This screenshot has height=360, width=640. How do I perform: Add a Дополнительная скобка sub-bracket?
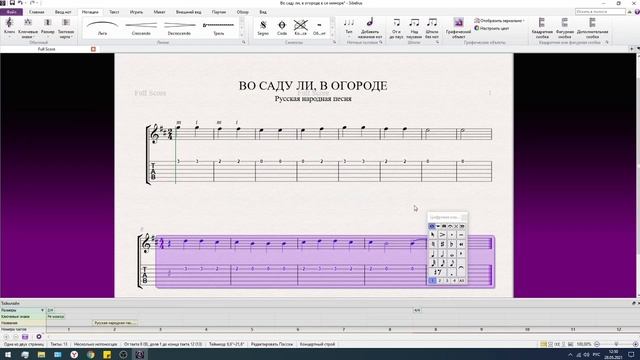(592, 27)
